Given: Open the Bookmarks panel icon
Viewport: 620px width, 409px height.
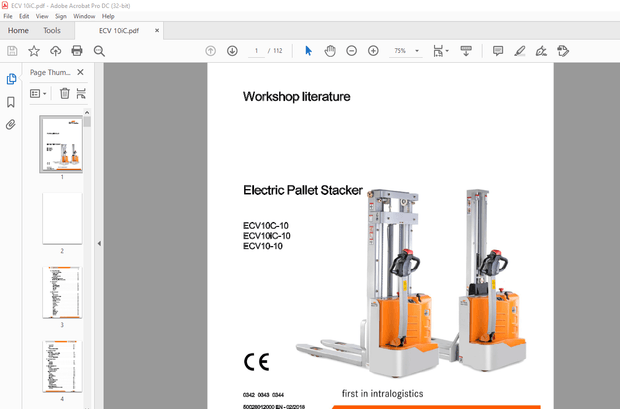Looking at the screenshot, I should [x=11, y=102].
